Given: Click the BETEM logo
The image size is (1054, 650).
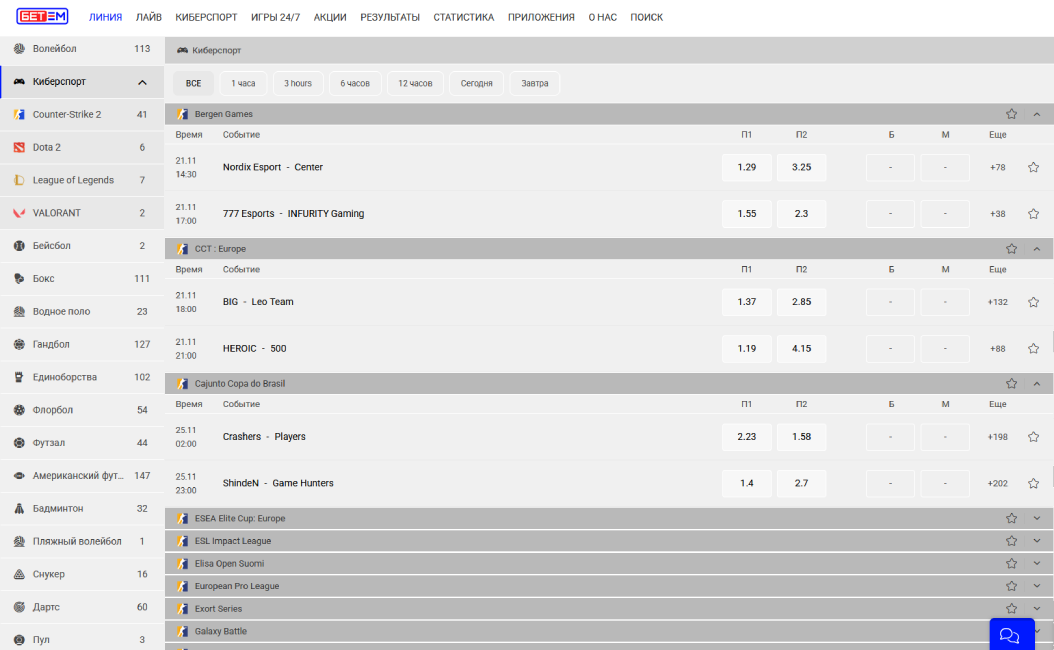Looking at the screenshot, I should tap(41, 16).
